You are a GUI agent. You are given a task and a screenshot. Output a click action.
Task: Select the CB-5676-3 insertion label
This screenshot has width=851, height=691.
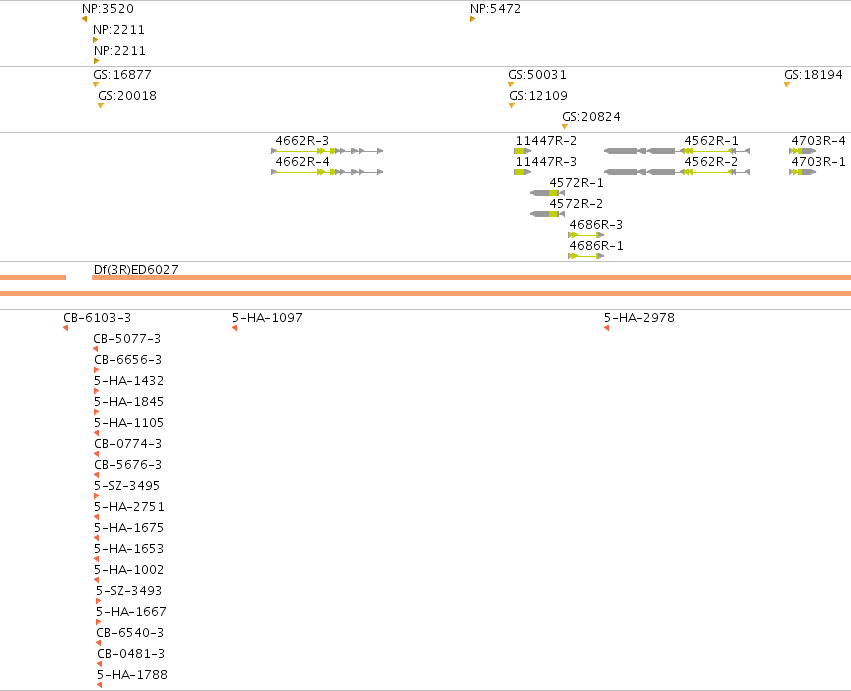128,465
